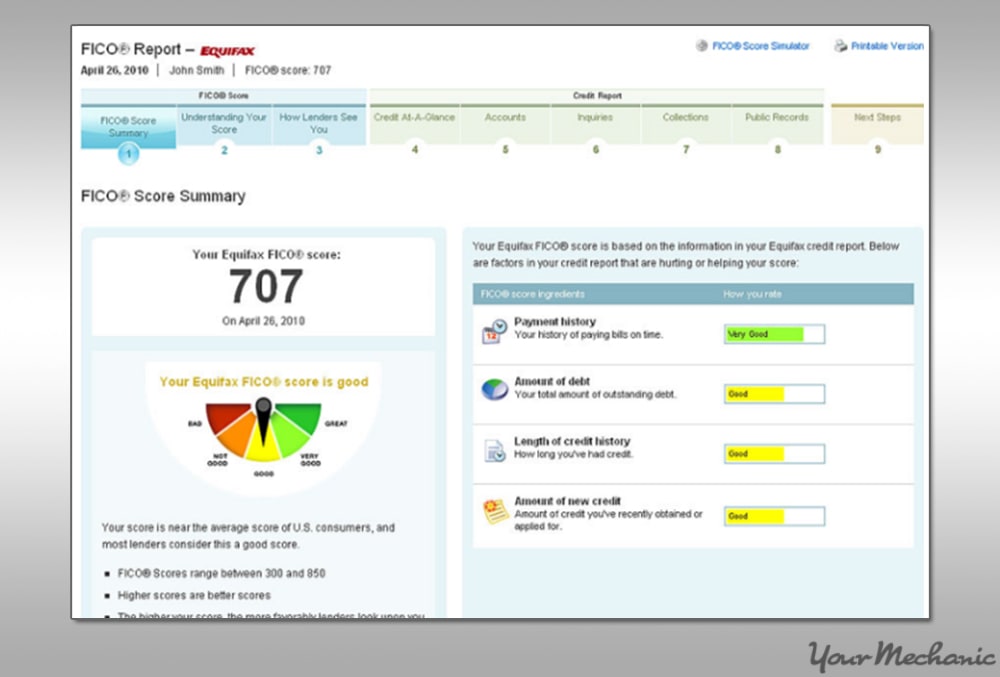
Task: Click step number 7 marker
Action: click(x=686, y=150)
